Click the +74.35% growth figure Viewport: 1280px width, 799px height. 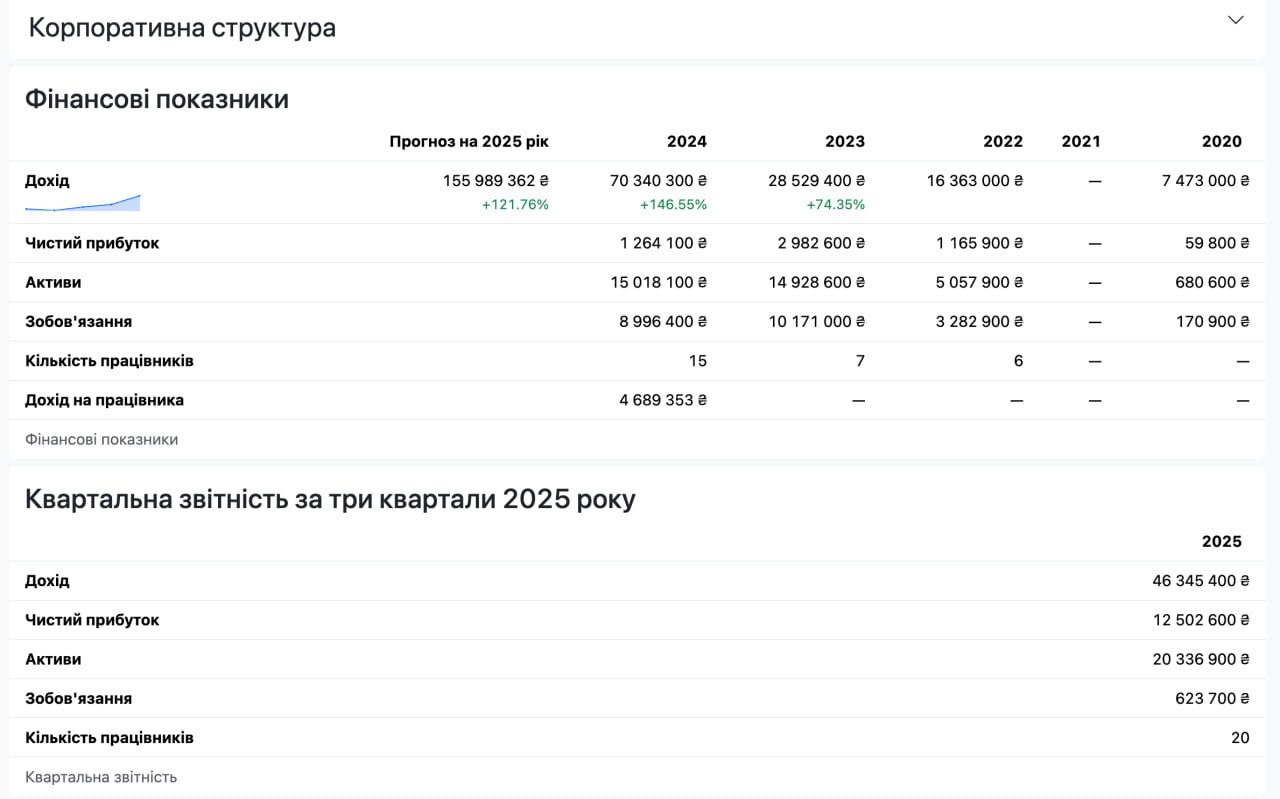tap(836, 205)
